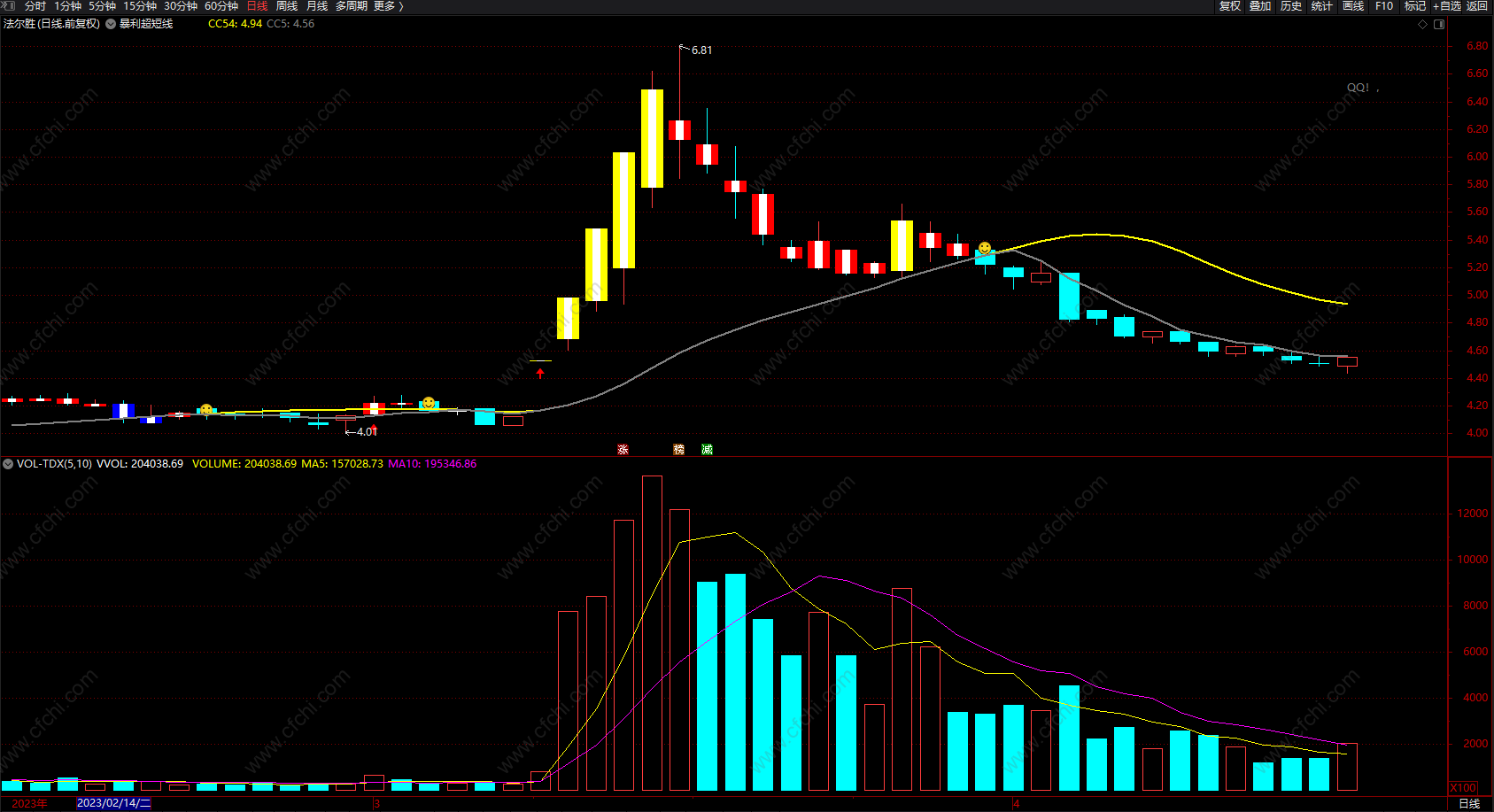The height and width of the screenshot is (812, 1494).
Task: Click the smiley icon above the 4.01 low
Action: (x=429, y=403)
